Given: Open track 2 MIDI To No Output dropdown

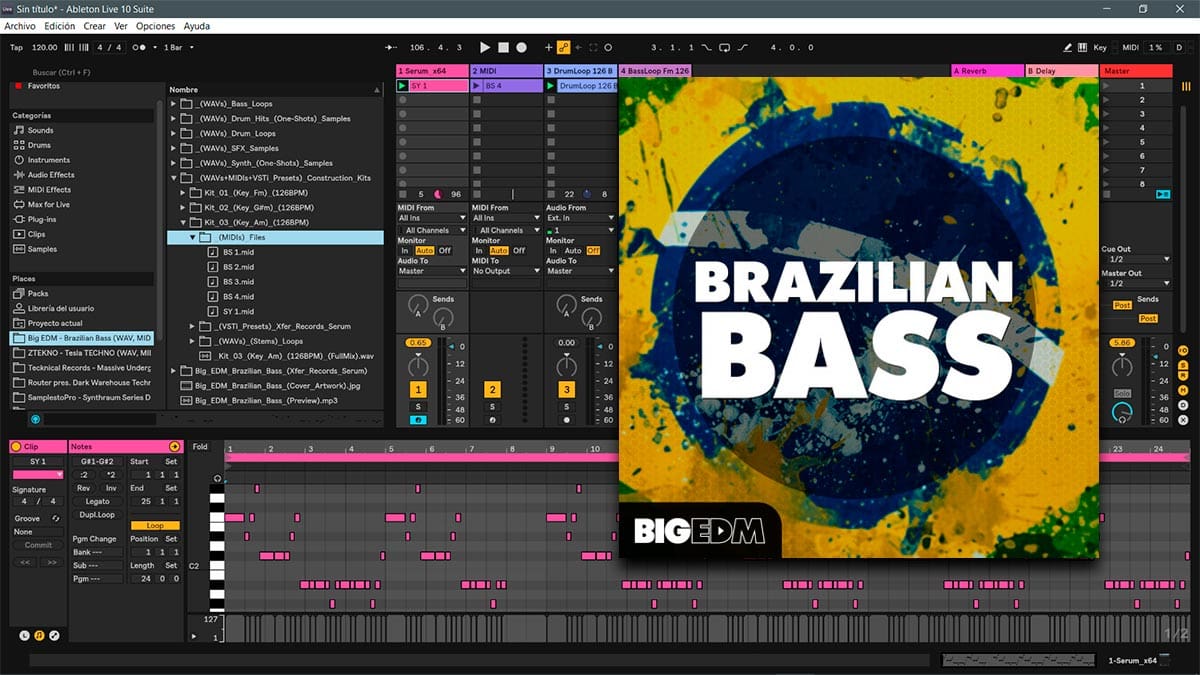Looking at the screenshot, I should tap(506, 271).
